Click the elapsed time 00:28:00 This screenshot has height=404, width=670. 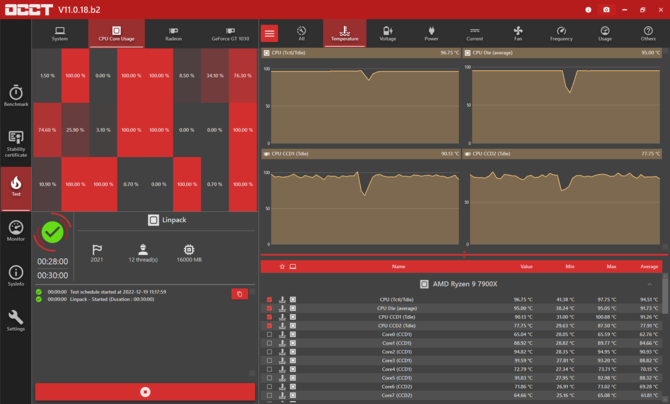click(53, 261)
